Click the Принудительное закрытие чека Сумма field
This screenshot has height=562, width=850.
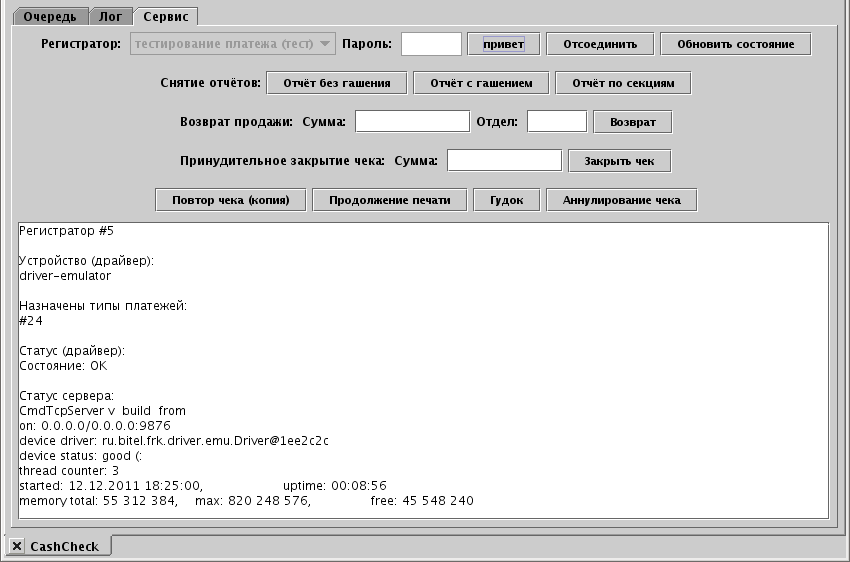click(x=504, y=160)
